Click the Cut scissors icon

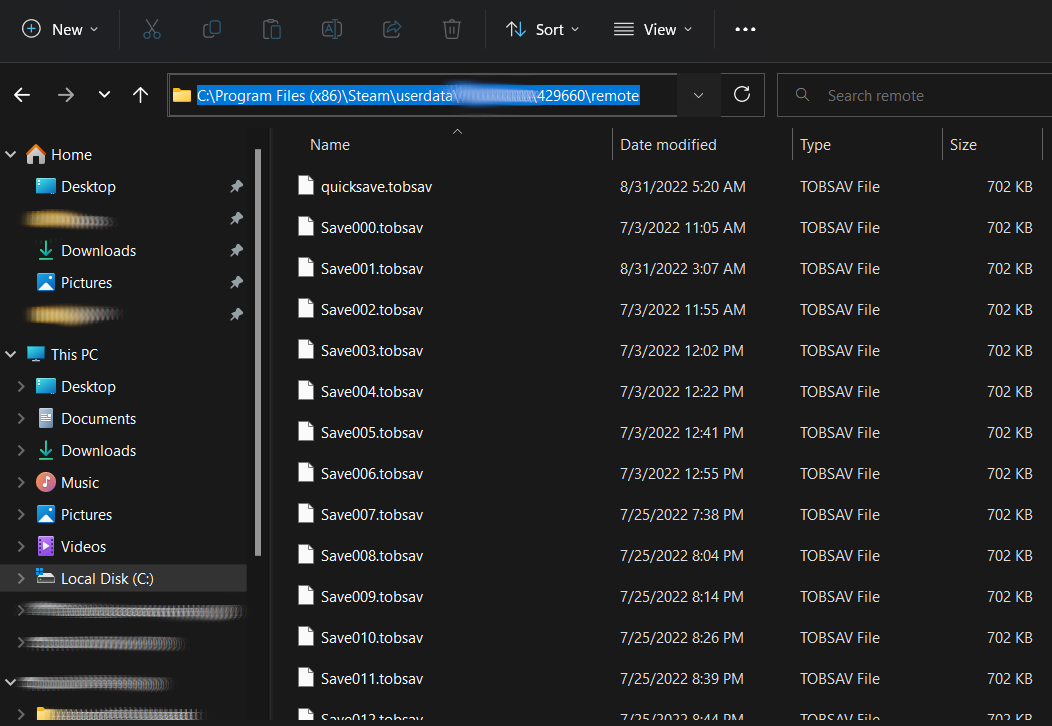pyautogui.click(x=152, y=30)
